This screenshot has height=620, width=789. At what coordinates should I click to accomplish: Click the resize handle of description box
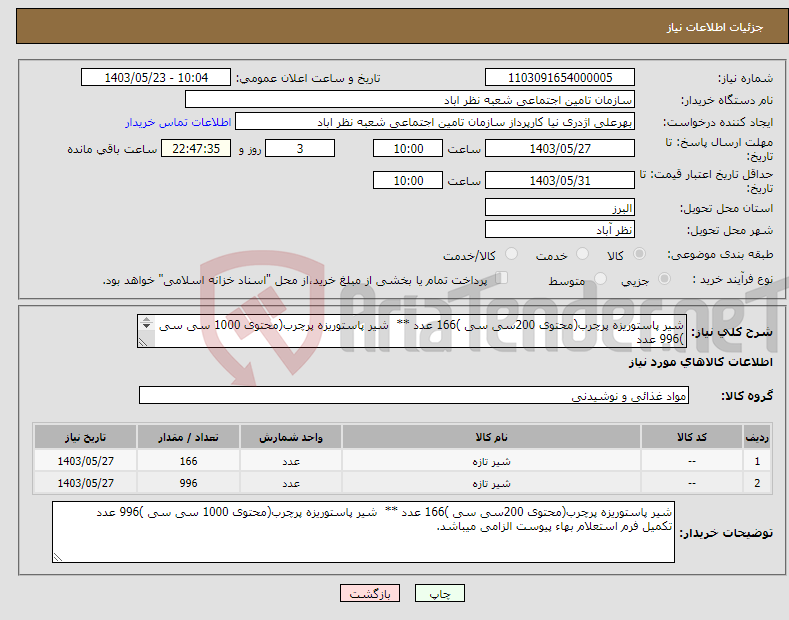click(143, 342)
